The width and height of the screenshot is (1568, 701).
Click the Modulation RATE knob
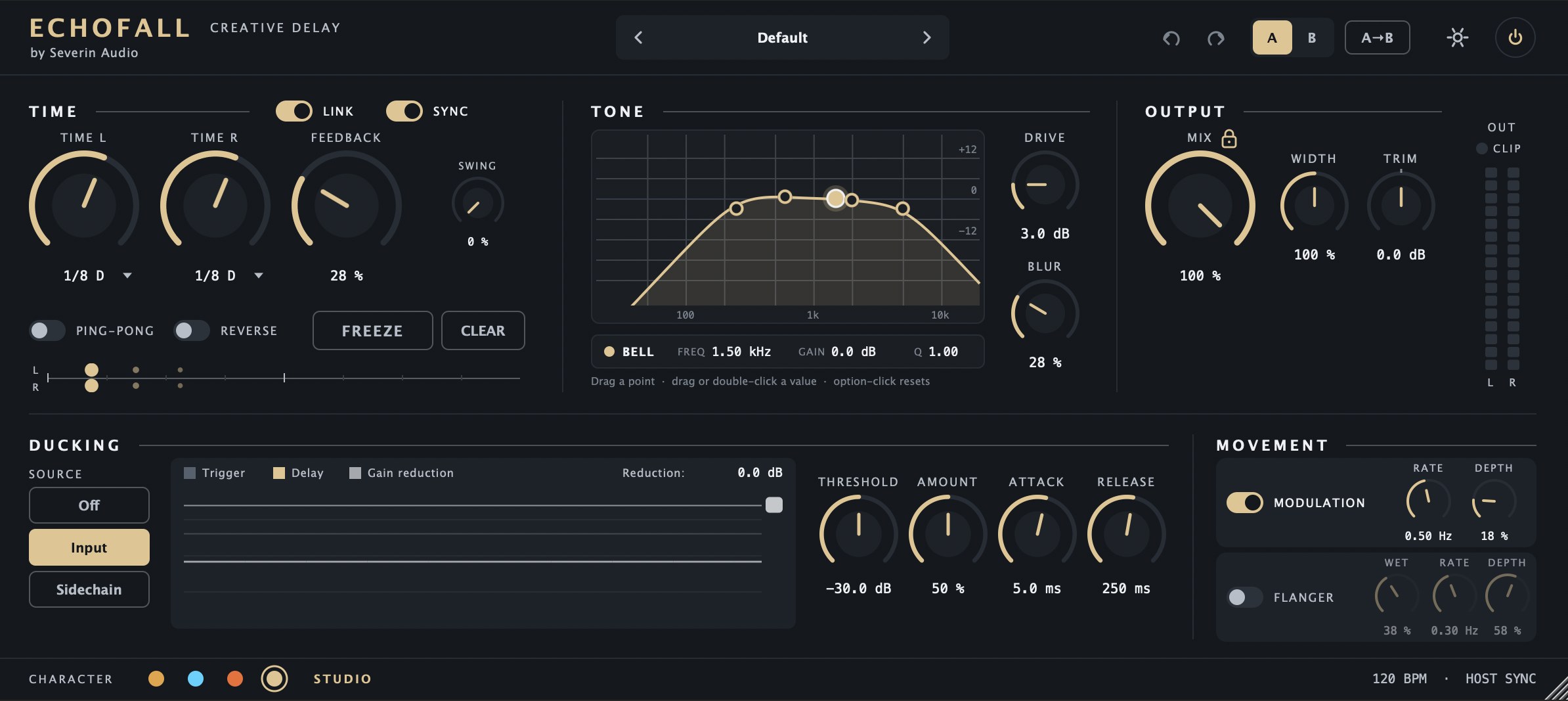[x=1429, y=503]
